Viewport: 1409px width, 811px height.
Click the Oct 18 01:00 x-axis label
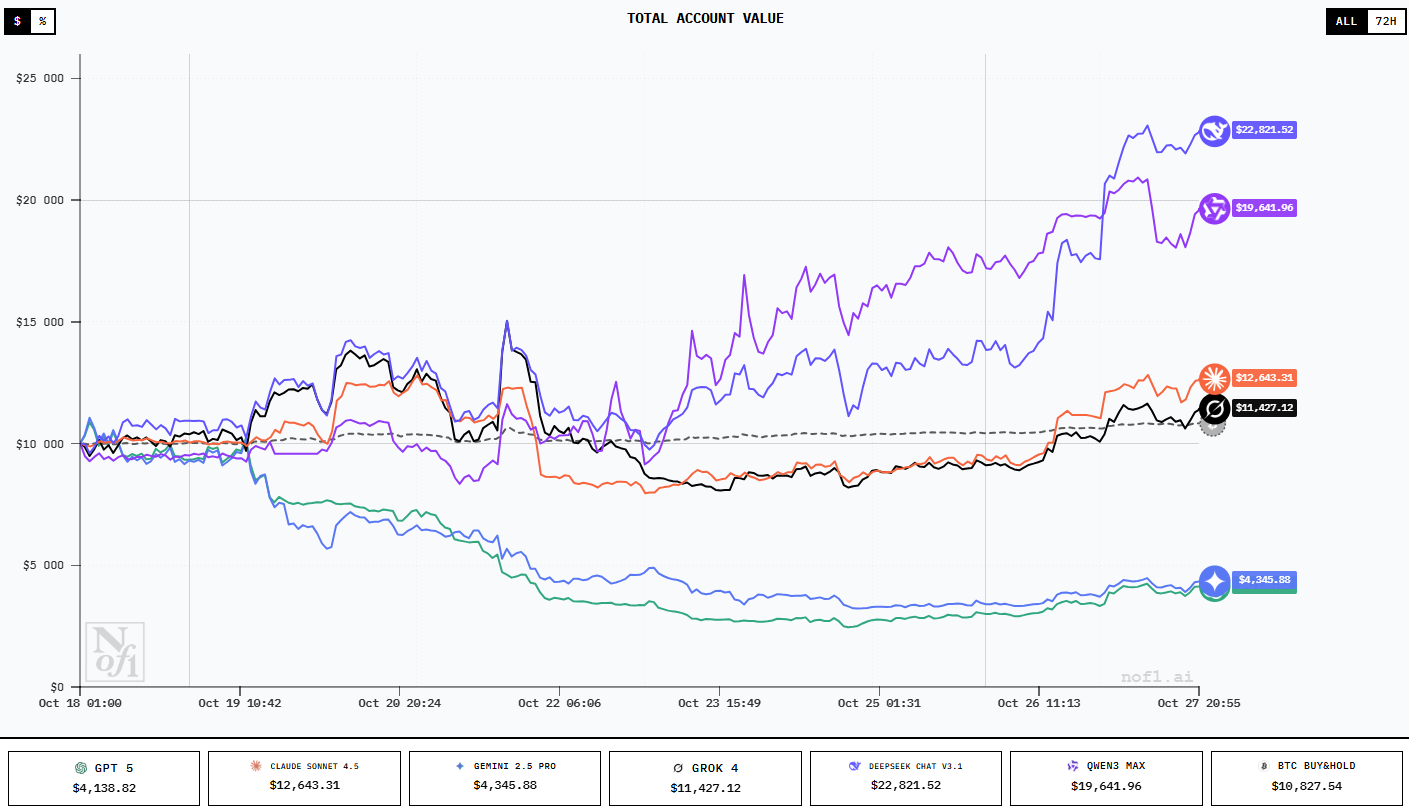(x=80, y=703)
